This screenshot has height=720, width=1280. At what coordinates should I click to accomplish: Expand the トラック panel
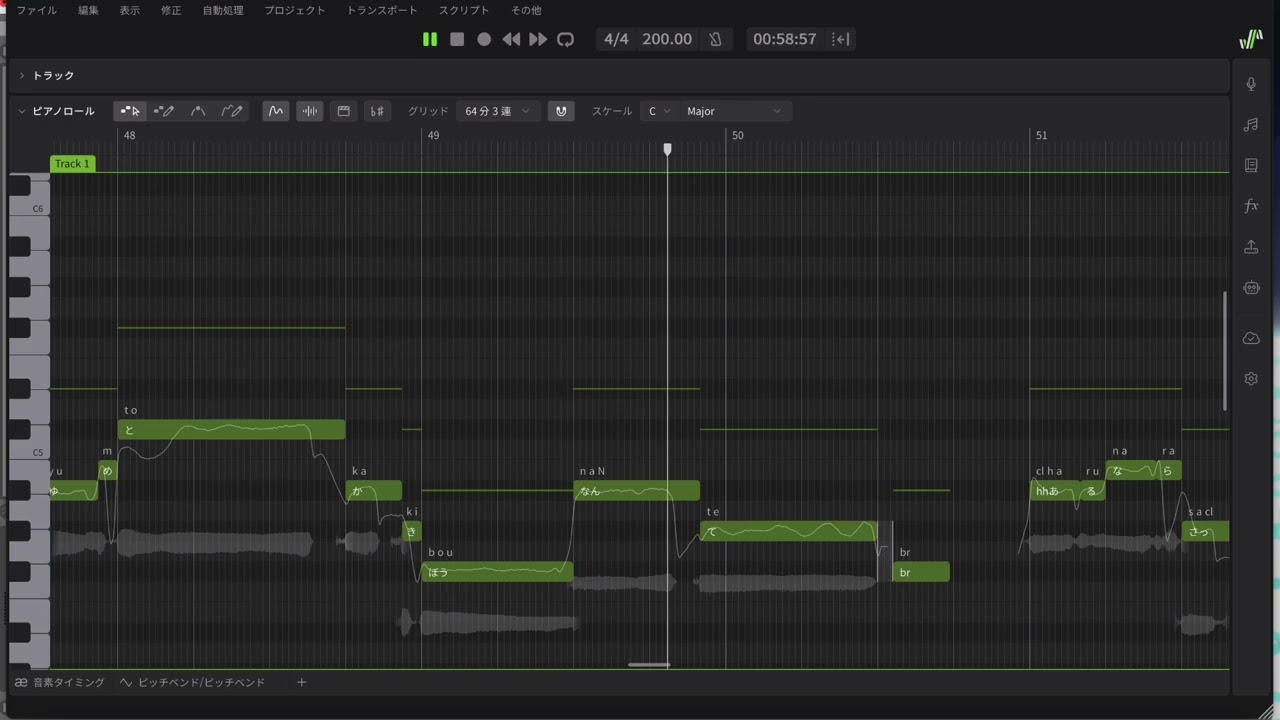click(22, 75)
